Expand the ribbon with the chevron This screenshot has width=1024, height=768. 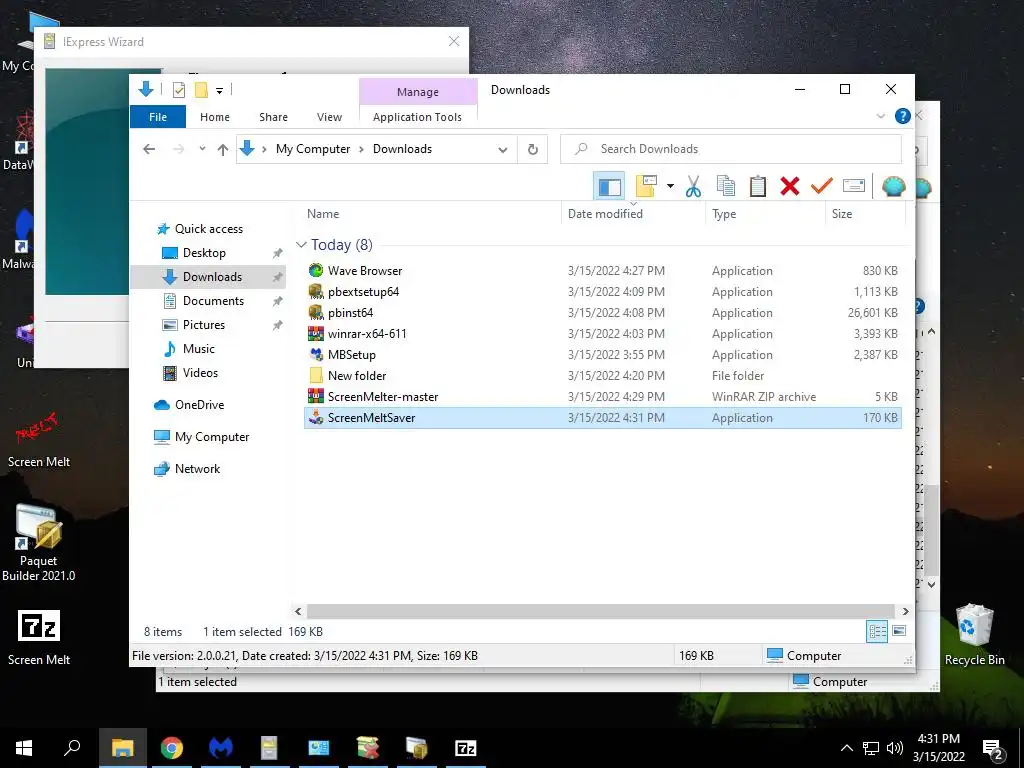point(880,116)
